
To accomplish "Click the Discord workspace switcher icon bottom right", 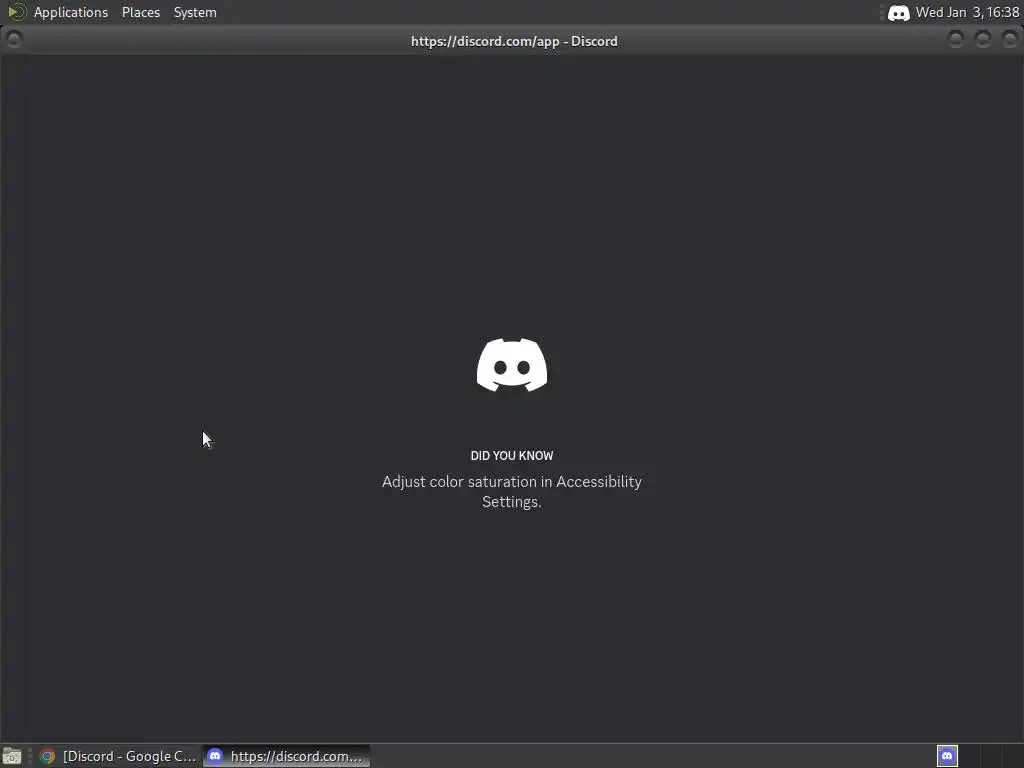I will pos(947,756).
